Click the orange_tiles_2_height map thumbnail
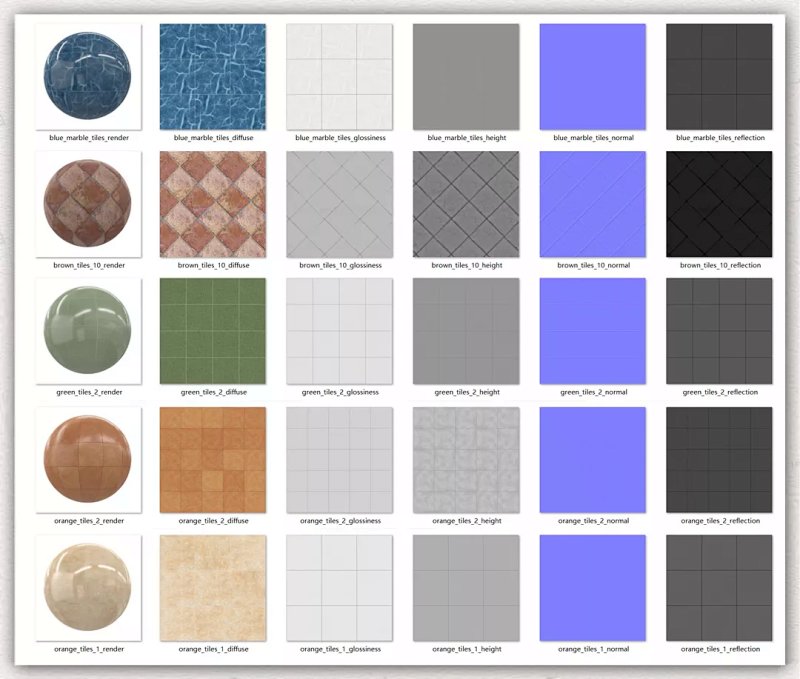Image resolution: width=800 pixels, height=679 pixels. coord(466,460)
